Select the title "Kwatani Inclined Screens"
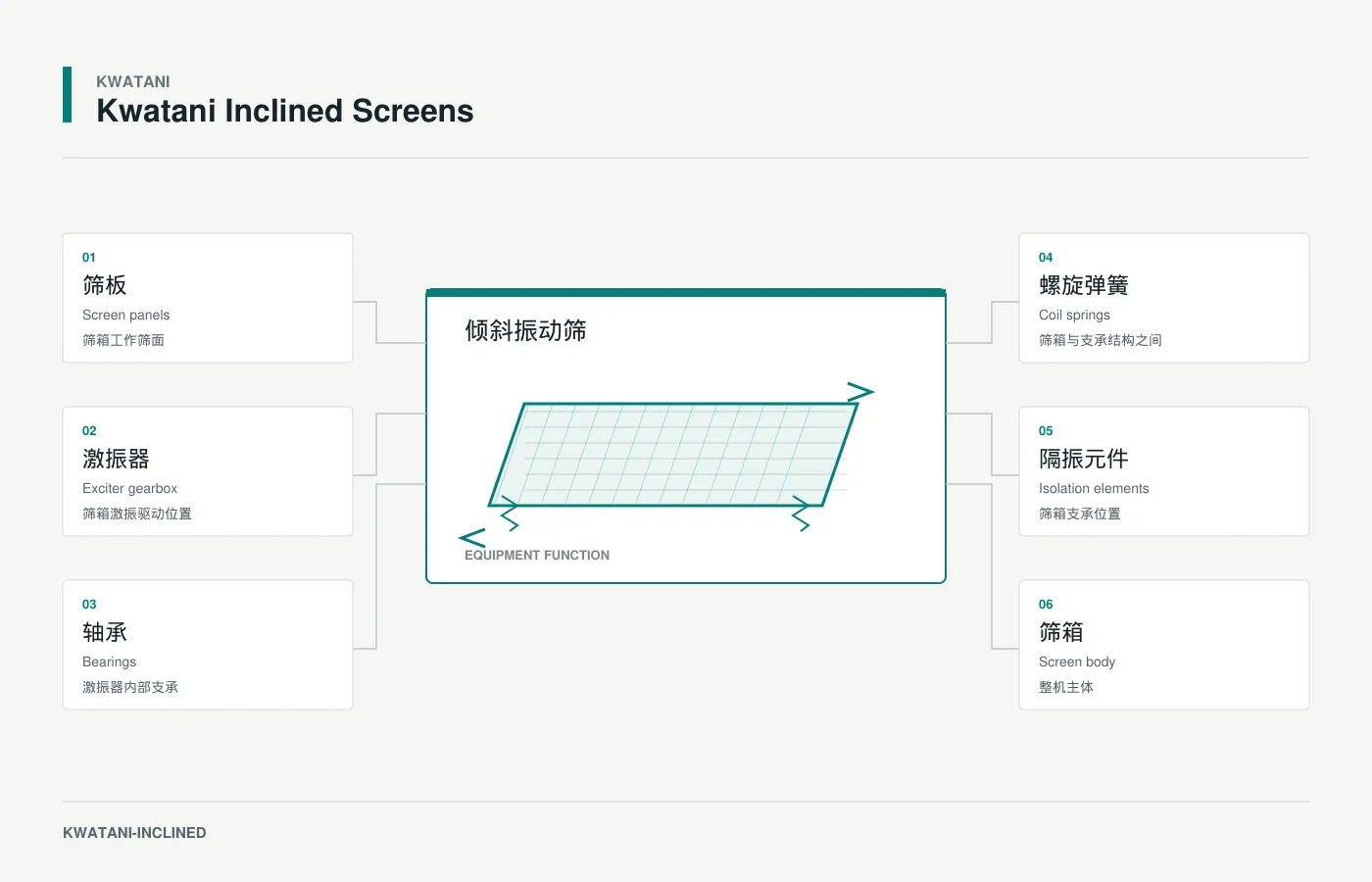Image resolution: width=1372 pixels, height=882 pixels. (x=285, y=111)
